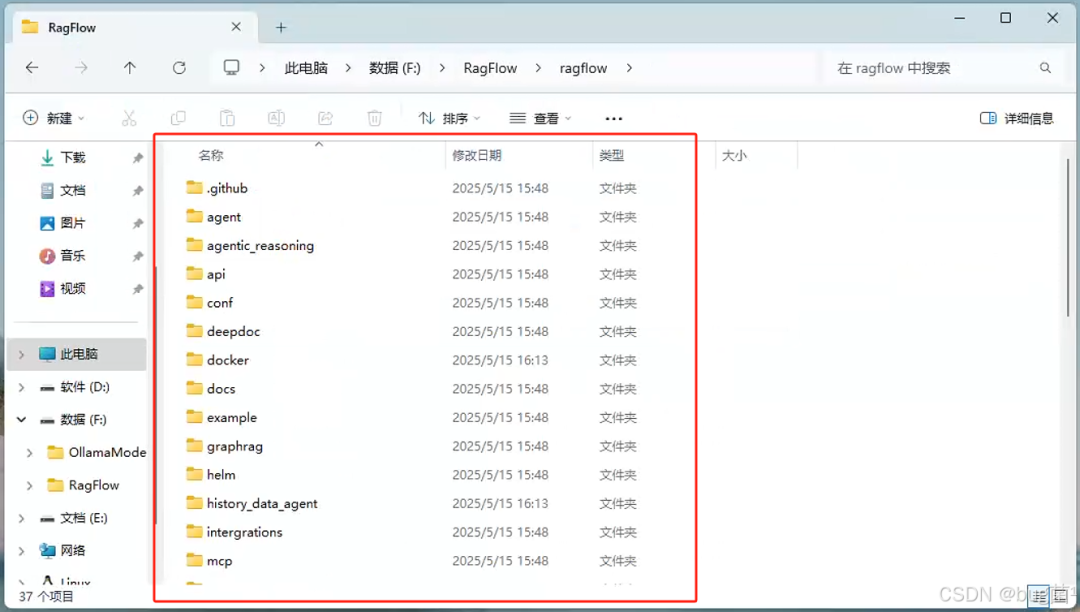The height and width of the screenshot is (612, 1080).
Task: Select the history_data_agent folder
Action: click(262, 503)
